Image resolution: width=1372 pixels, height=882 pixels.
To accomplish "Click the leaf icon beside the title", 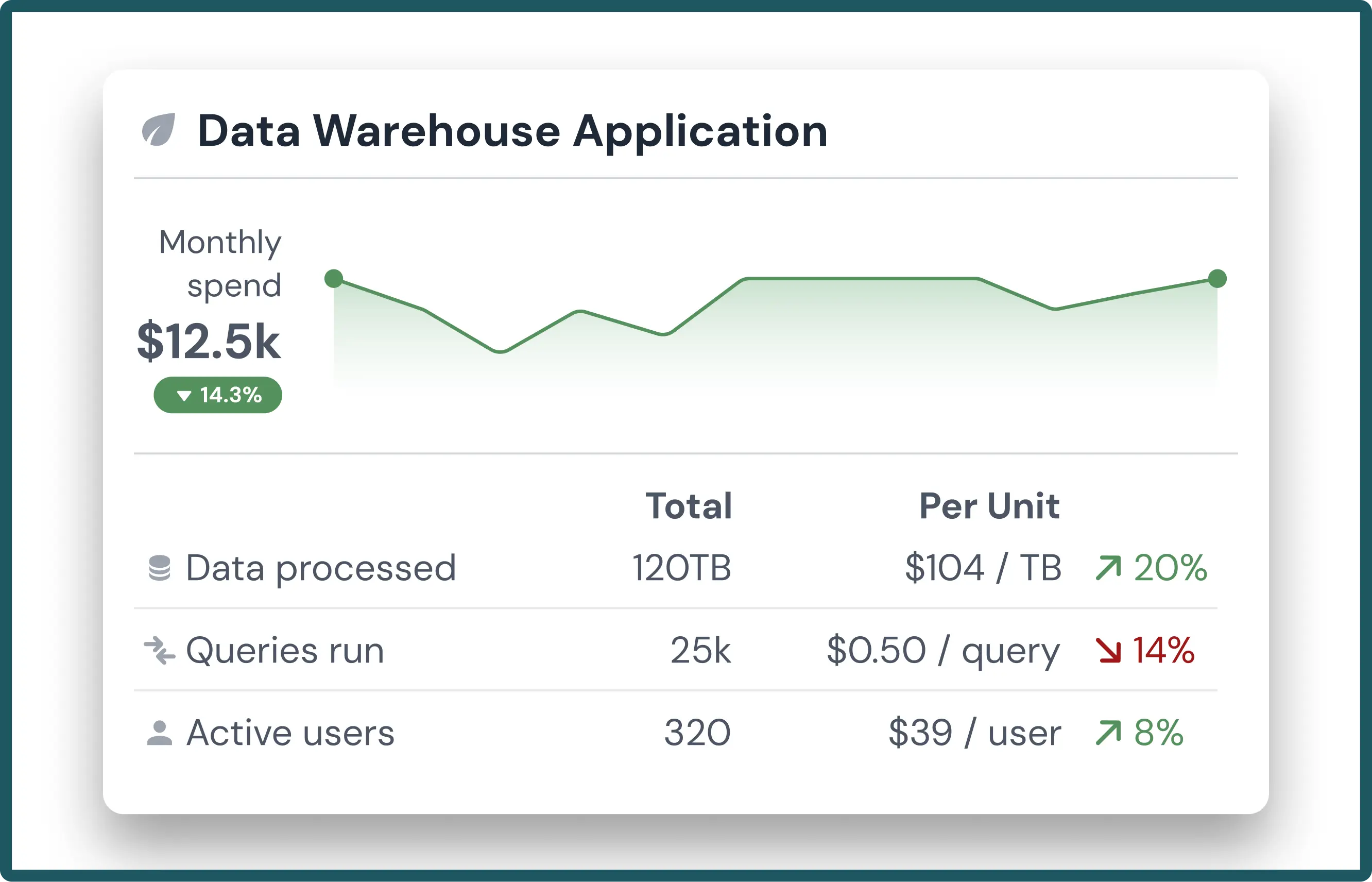I will point(159,130).
